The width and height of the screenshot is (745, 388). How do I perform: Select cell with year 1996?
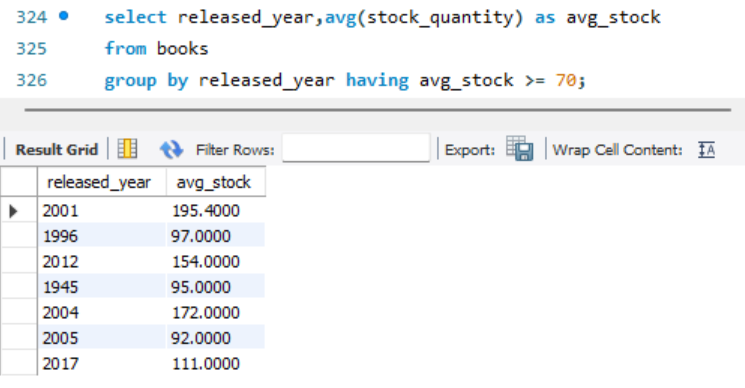pos(102,236)
